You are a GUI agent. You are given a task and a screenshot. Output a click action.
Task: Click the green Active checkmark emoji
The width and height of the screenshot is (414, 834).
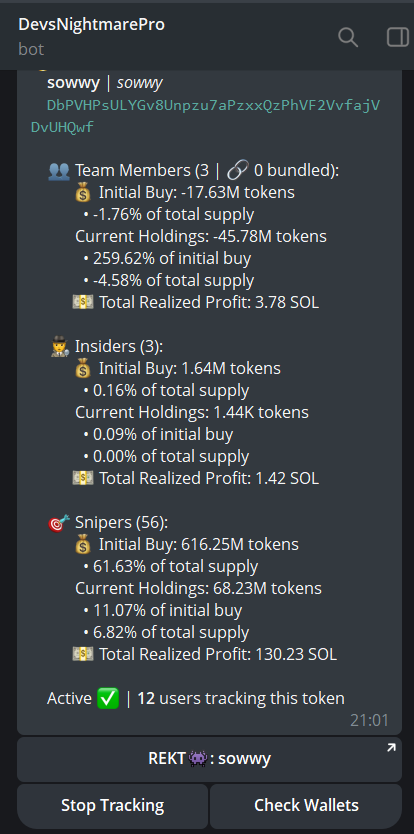tap(109, 698)
